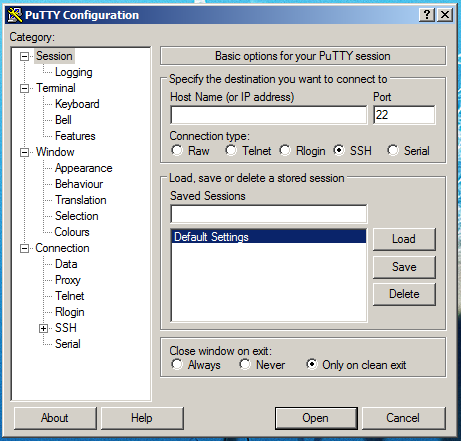Open the Appearance settings category
This screenshot has width=461, height=441.
click(83, 168)
